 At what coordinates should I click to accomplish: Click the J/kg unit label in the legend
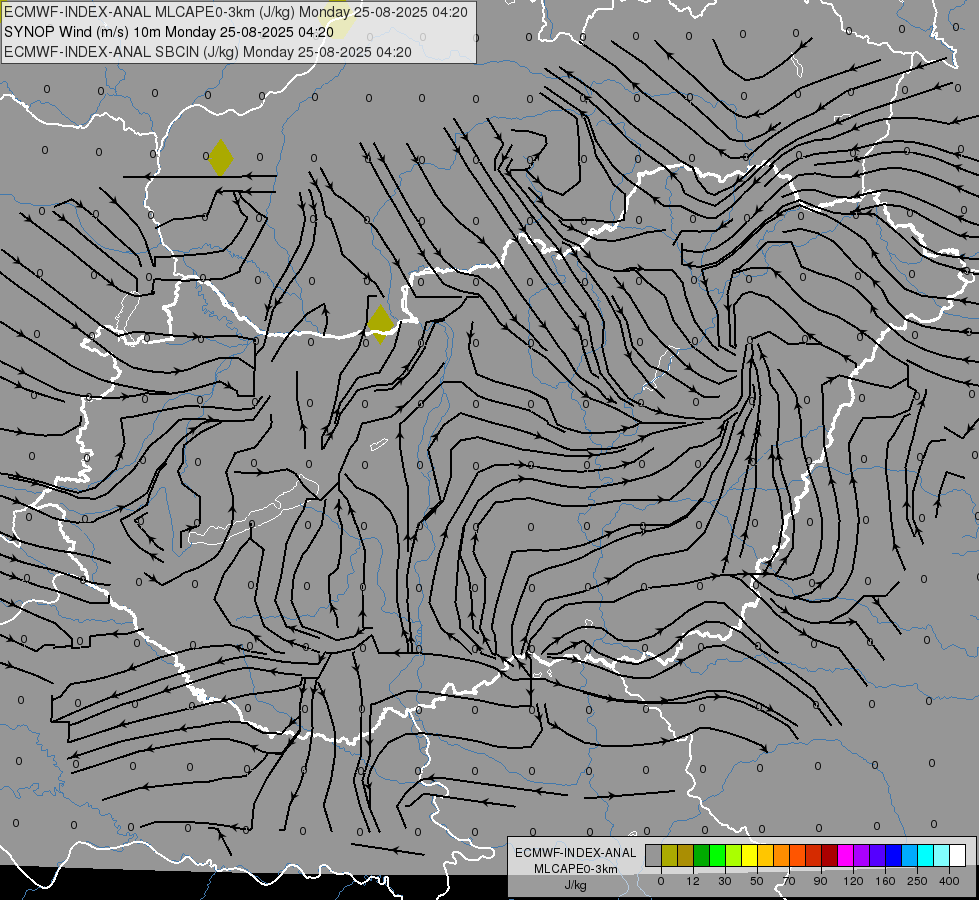point(575,885)
